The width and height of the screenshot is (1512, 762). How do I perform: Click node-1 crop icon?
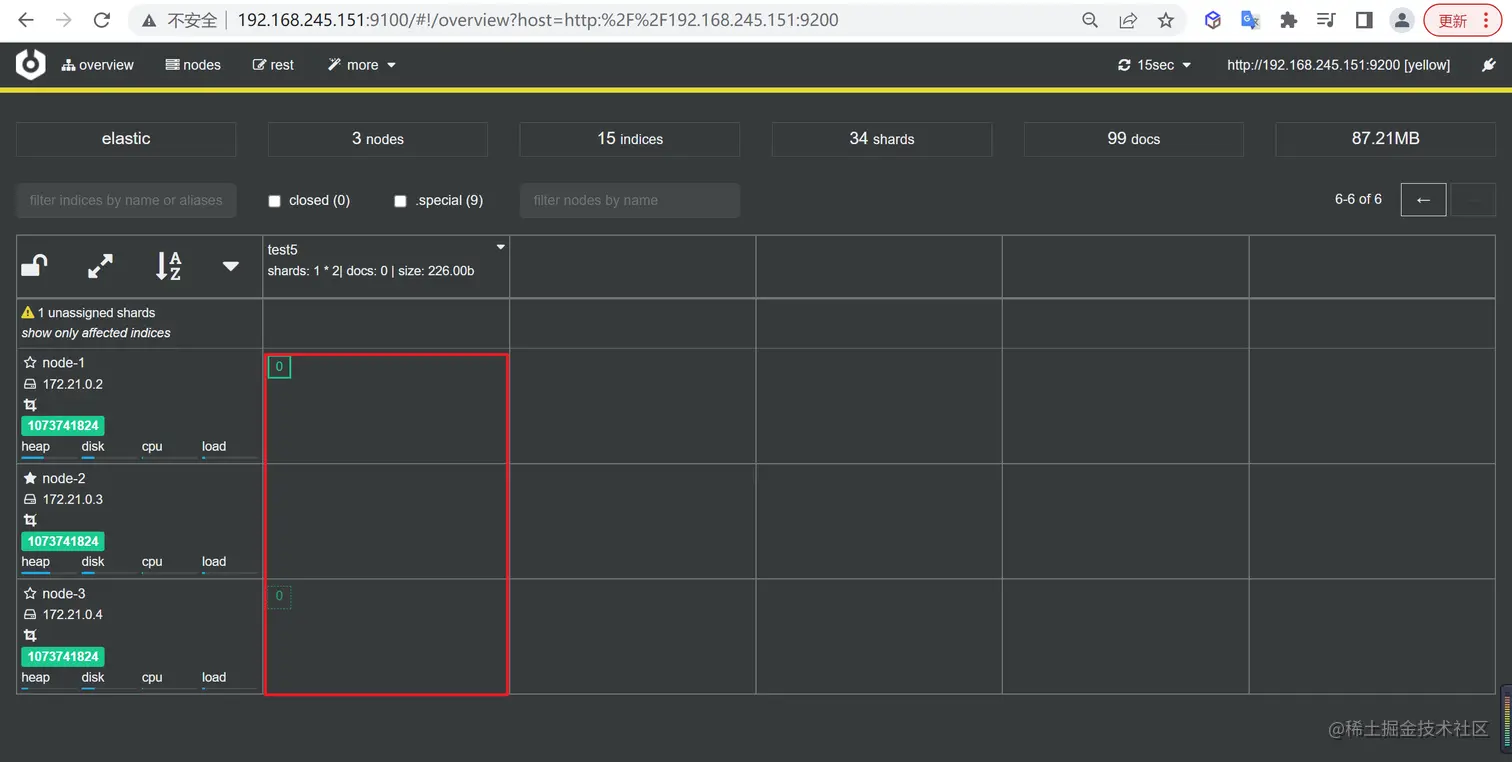pyautogui.click(x=30, y=405)
